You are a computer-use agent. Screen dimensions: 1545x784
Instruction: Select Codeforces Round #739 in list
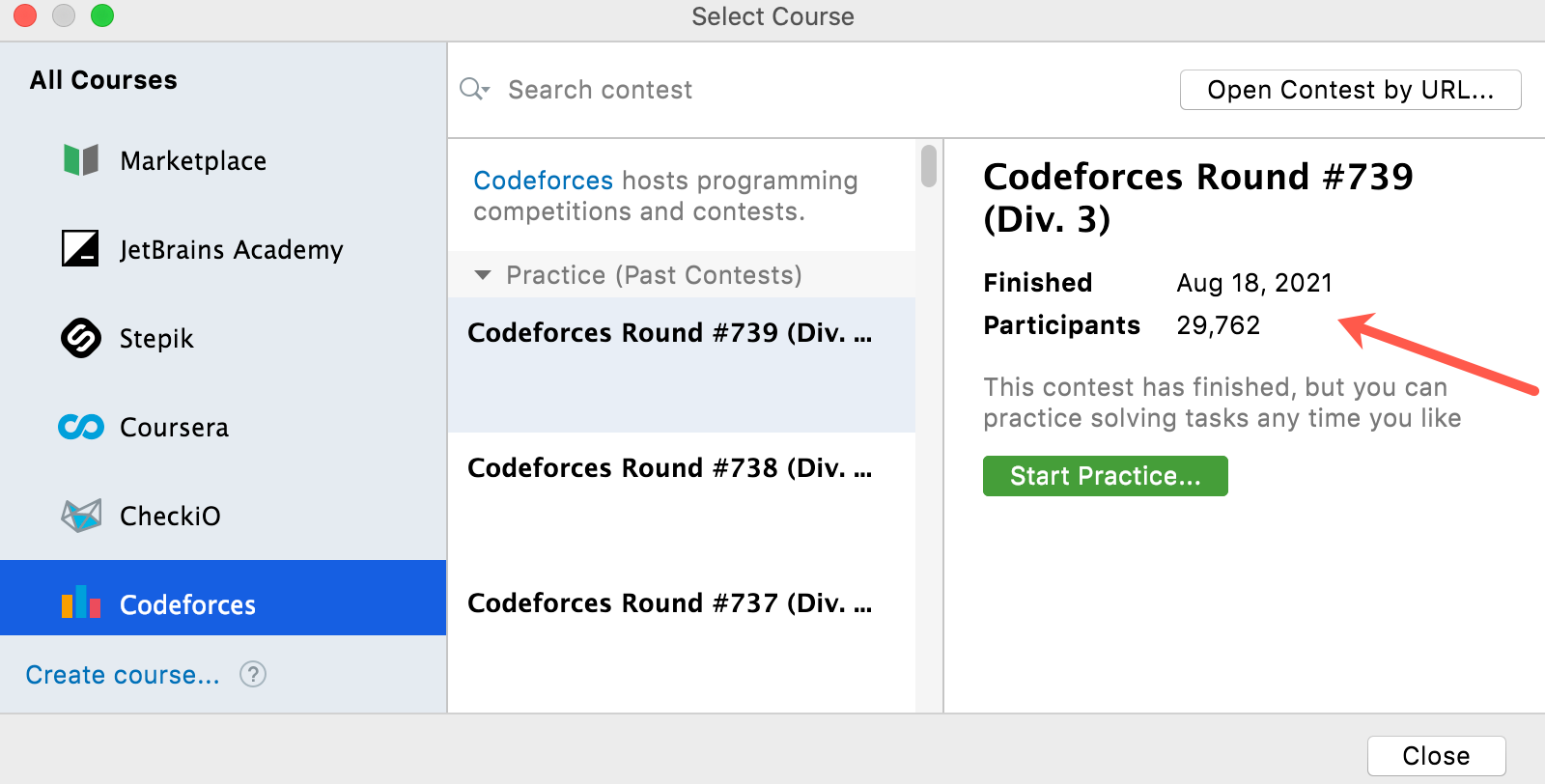tap(670, 333)
